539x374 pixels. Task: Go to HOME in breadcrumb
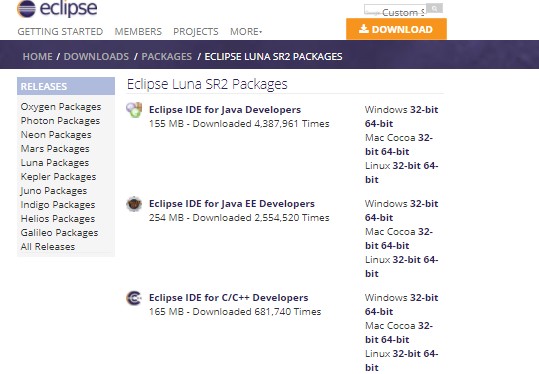click(37, 56)
